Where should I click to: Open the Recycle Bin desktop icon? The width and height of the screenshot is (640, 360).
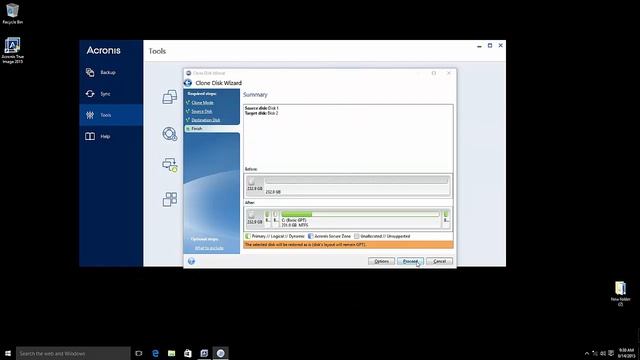(13, 14)
